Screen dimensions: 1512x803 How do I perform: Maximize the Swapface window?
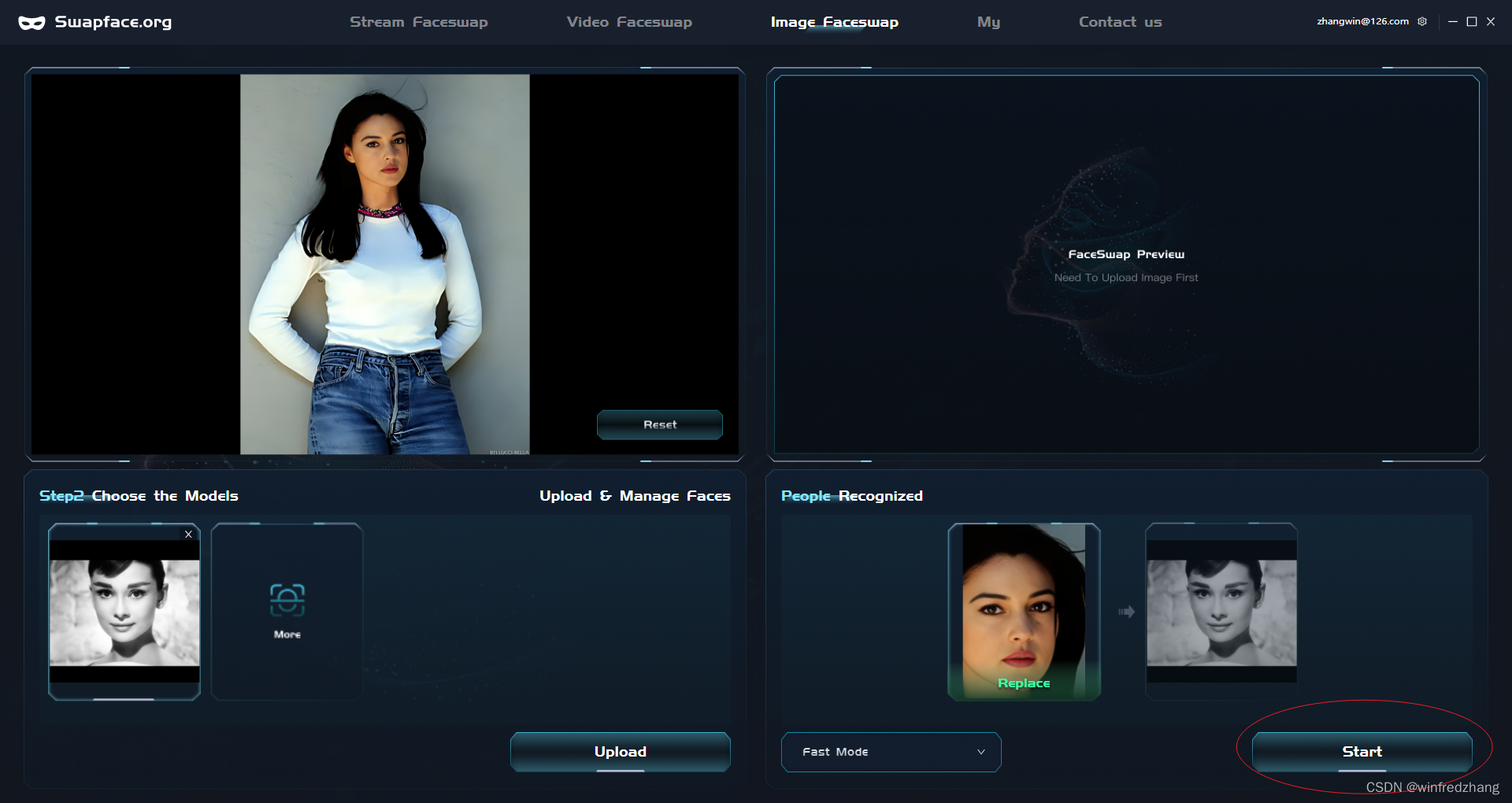1472,22
